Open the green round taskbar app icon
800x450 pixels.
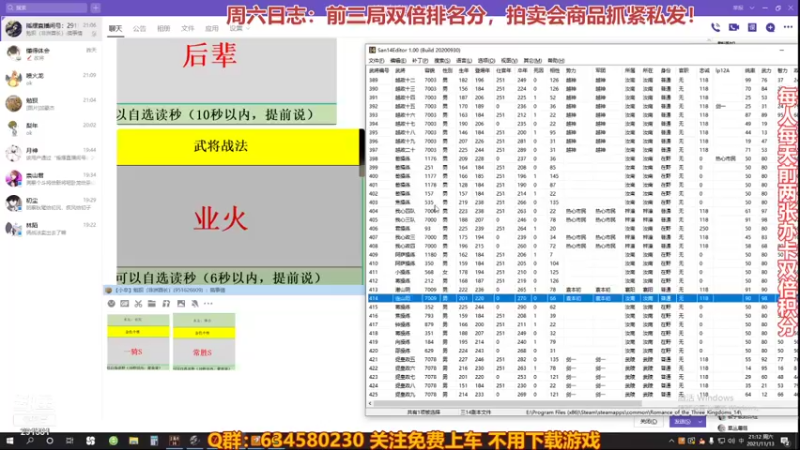coord(113,441)
